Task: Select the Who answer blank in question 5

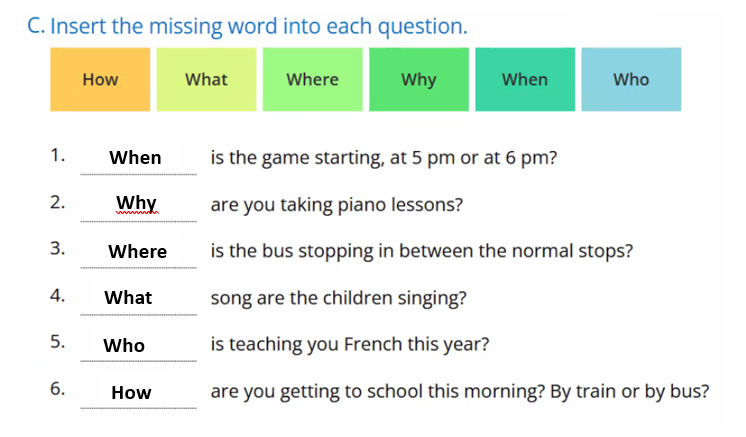Action: (x=124, y=346)
